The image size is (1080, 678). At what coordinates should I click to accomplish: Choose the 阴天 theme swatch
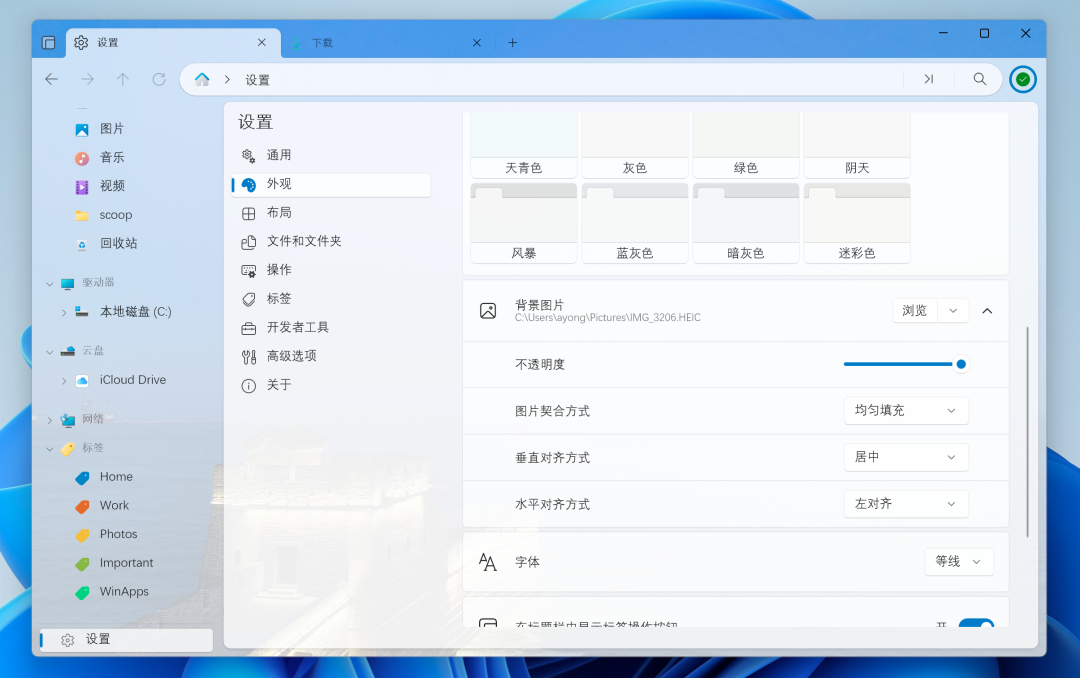[x=857, y=145]
